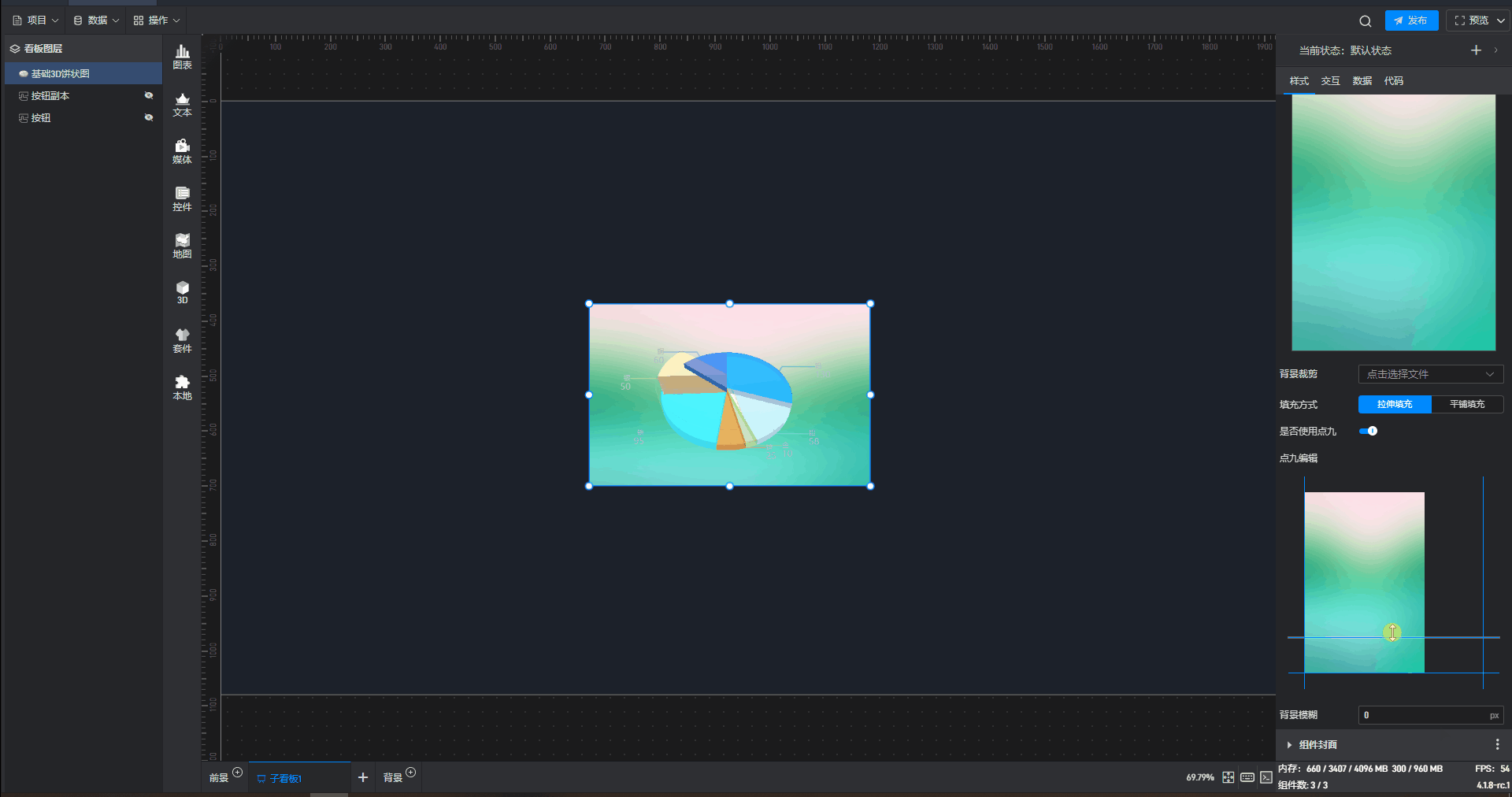Click the search magnifier icon
Image resolution: width=1512 pixels, height=797 pixels.
point(1366,21)
